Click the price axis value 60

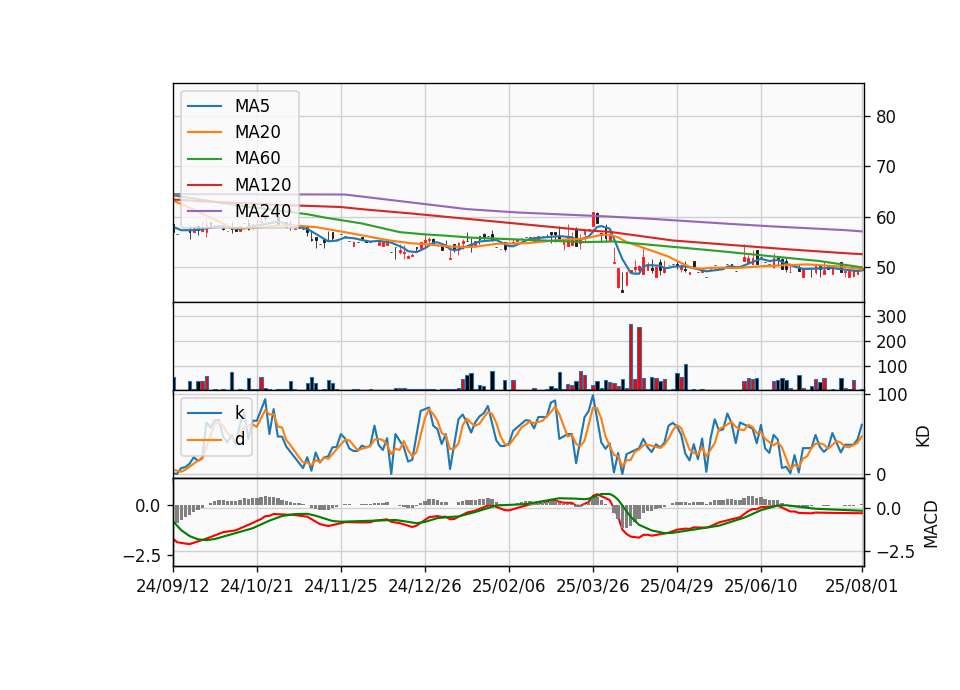click(x=885, y=218)
